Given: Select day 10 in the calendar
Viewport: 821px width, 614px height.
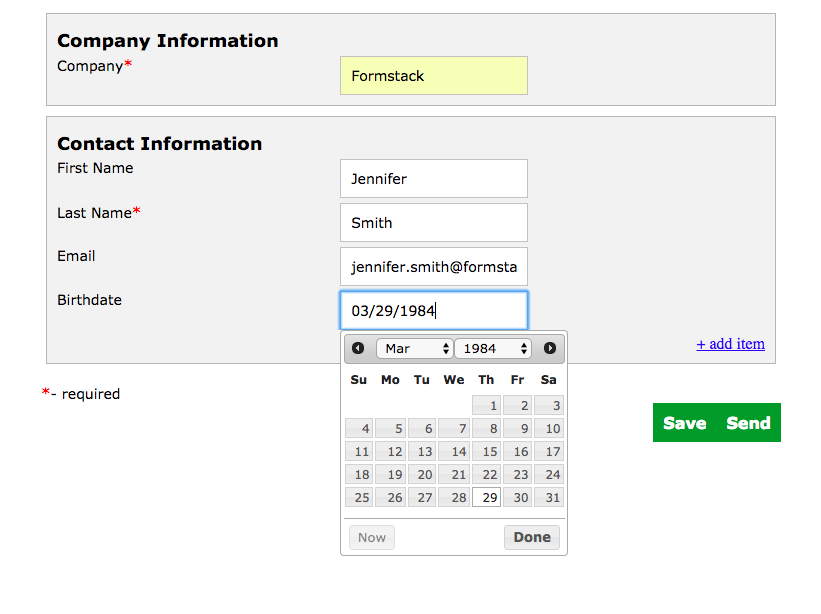Looking at the screenshot, I should pos(549,428).
